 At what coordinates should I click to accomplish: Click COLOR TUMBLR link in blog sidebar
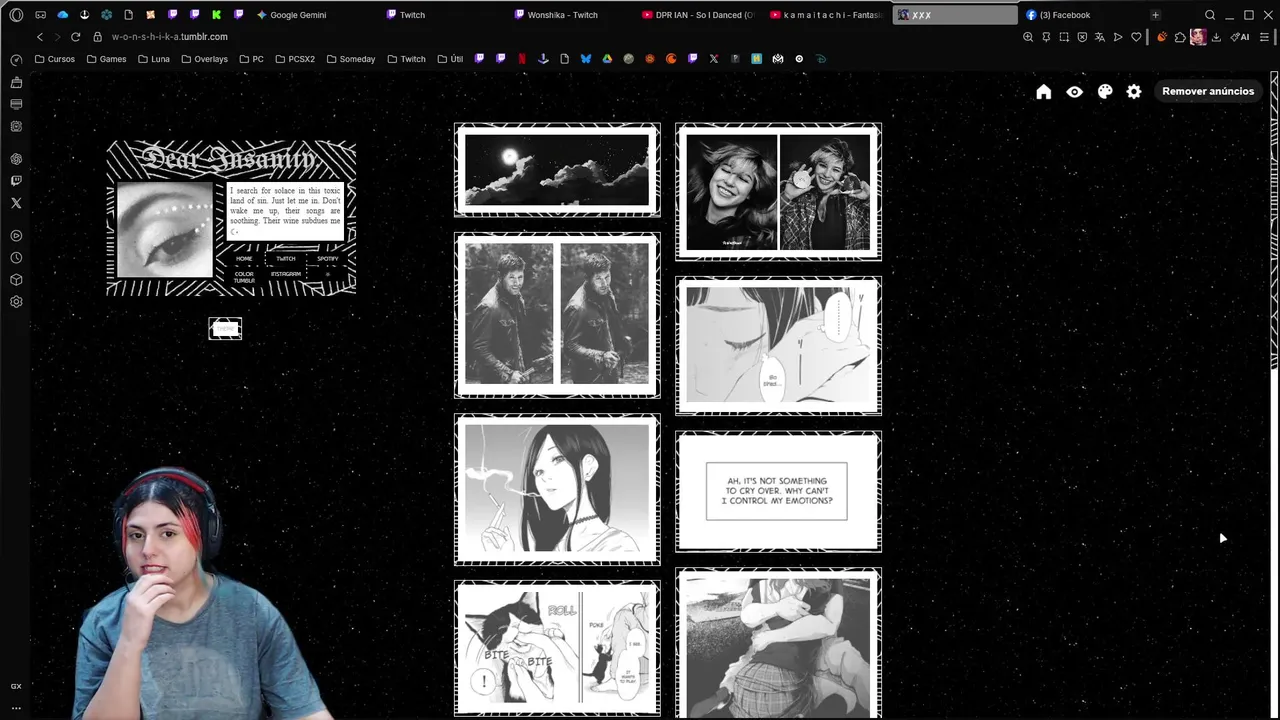point(244,277)
